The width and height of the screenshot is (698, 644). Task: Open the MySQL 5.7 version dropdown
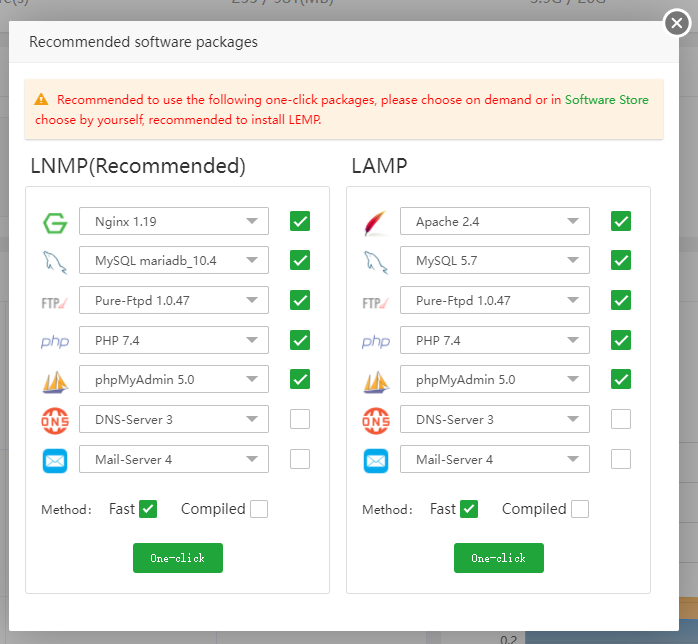click(495, 260)
